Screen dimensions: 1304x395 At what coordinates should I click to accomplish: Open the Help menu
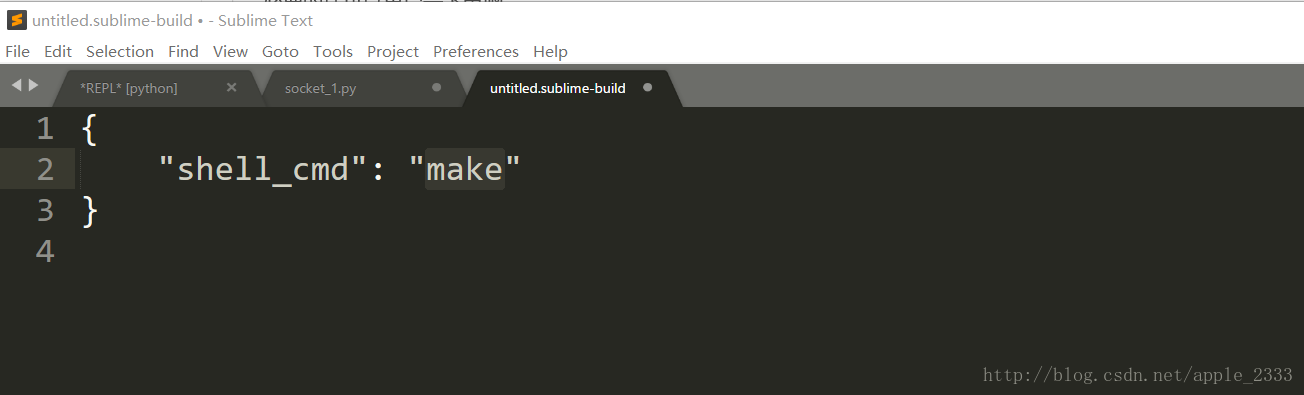[x=550, y=51]
